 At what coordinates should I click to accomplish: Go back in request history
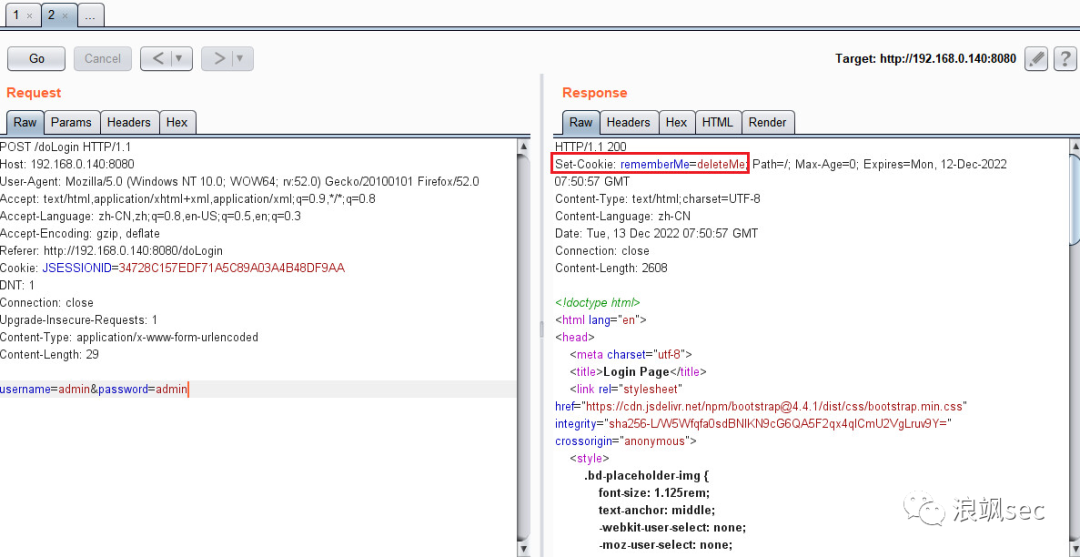click(158, 59)
